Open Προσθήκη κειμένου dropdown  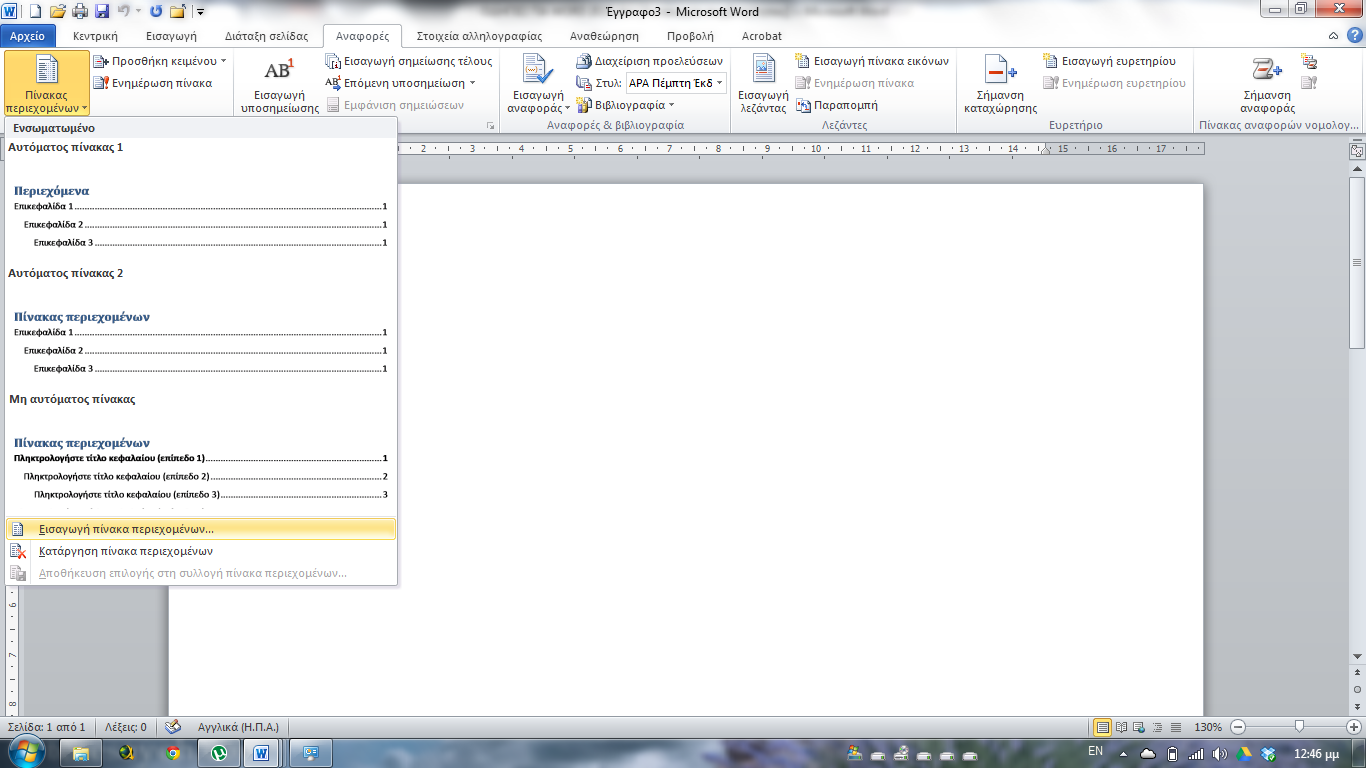(x=160, y=61)
